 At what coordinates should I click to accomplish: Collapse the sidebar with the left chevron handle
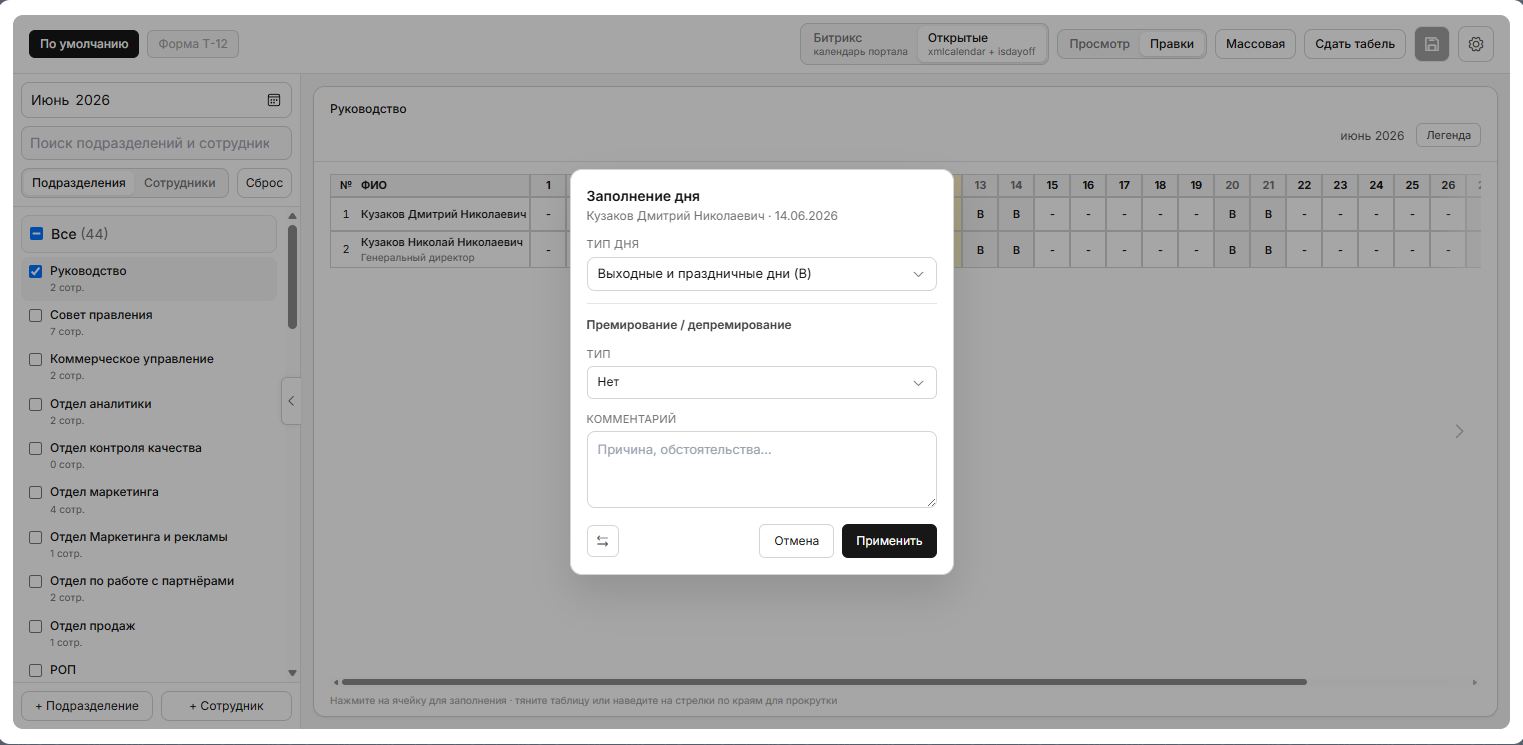click(x=291, y=401)
